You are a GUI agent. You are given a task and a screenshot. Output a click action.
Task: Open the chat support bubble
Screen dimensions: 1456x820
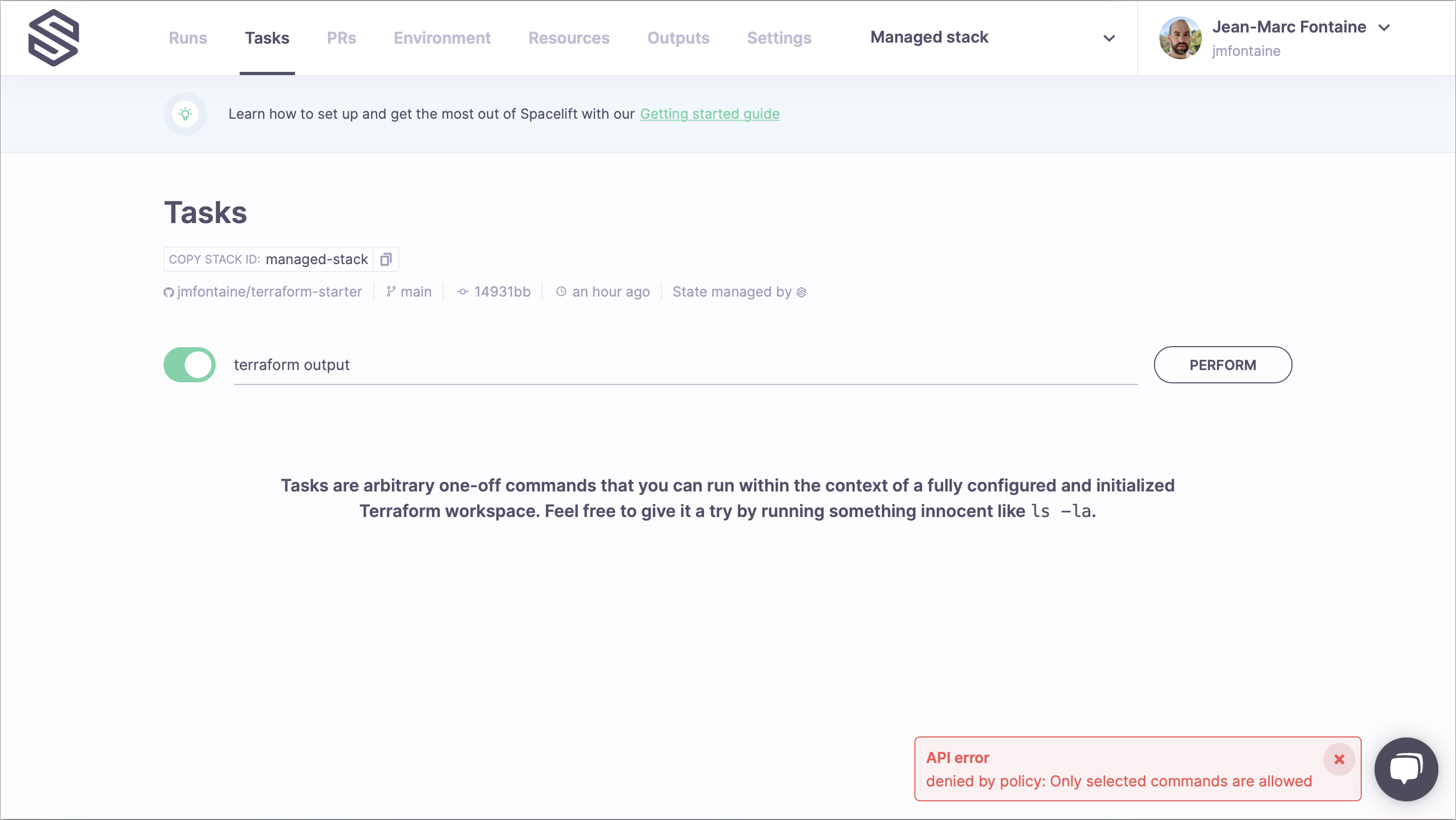(1406, 768)
